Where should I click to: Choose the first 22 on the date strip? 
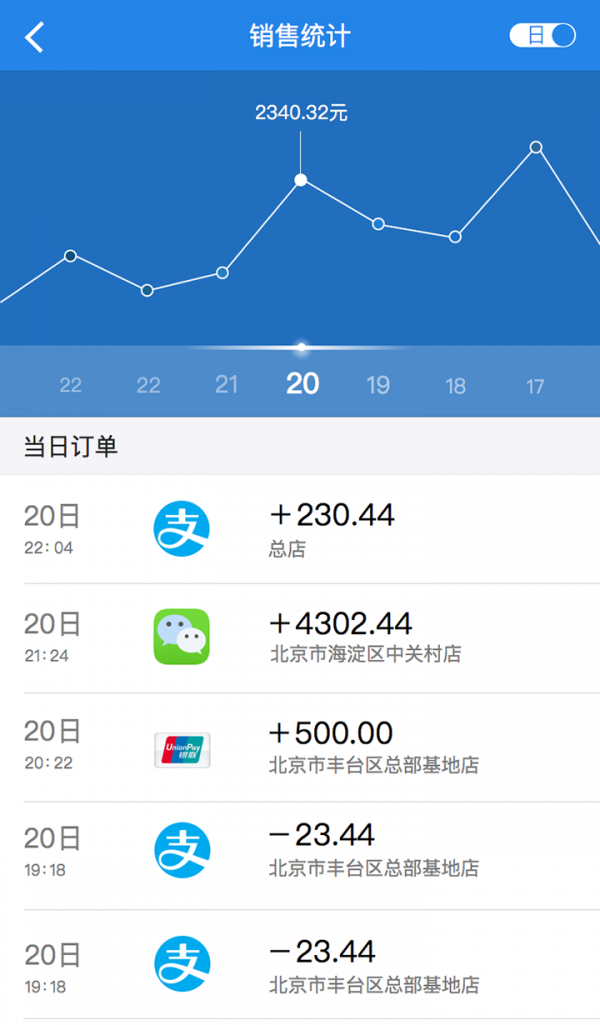coord(71,385)
